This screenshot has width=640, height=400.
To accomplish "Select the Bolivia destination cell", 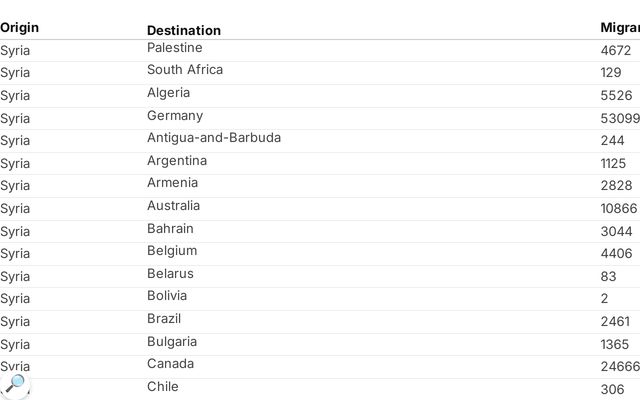I will [x=167, y=296].
